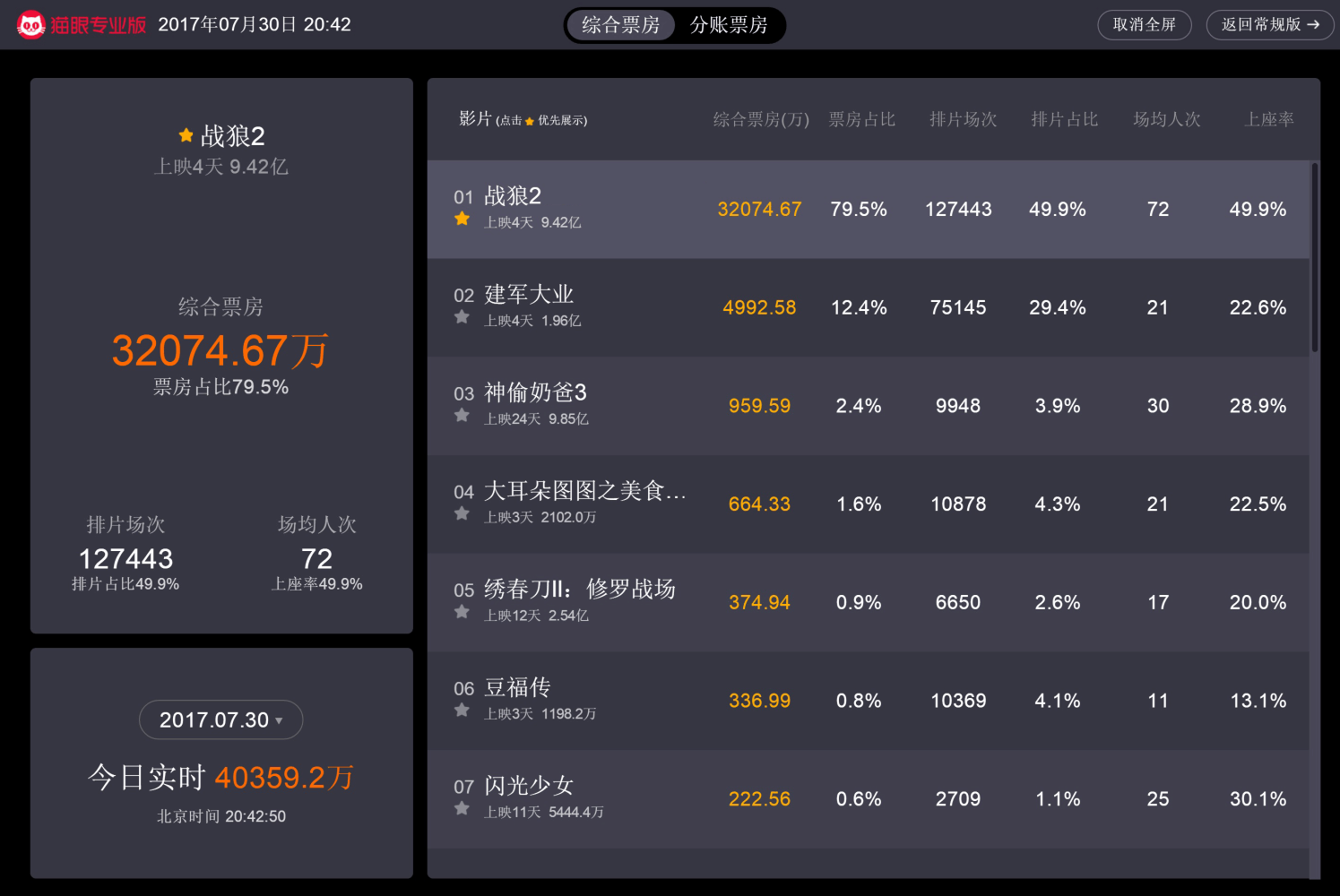Toggle priority star for 闪光少女 row
The image size is (1340, 896).
(x=462, y=809)
